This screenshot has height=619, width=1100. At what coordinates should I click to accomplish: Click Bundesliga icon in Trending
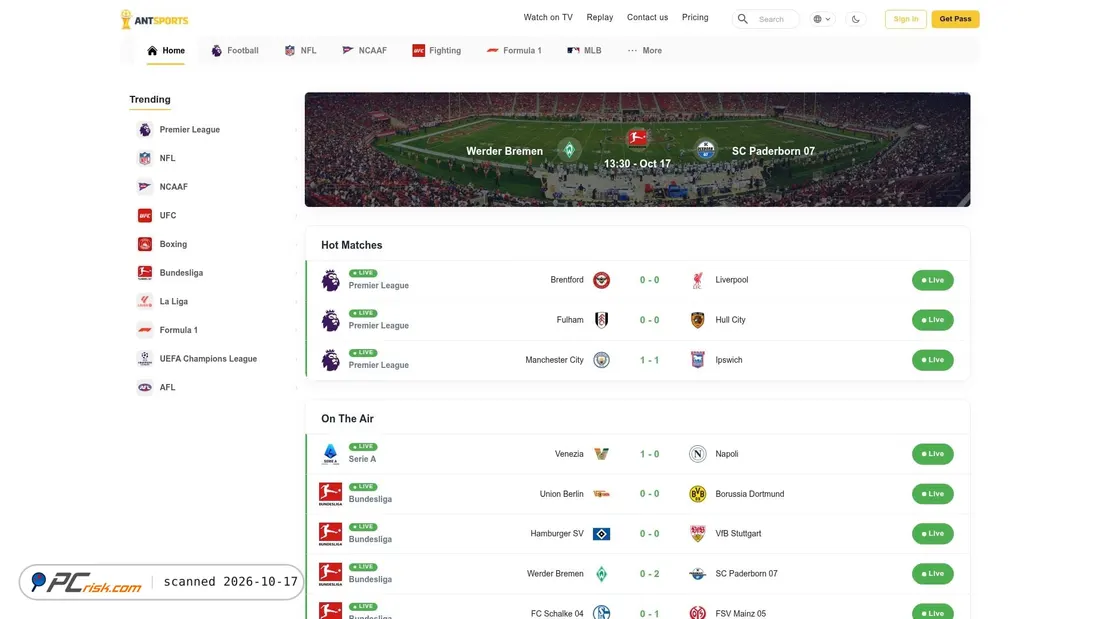(x=145, y=273)
